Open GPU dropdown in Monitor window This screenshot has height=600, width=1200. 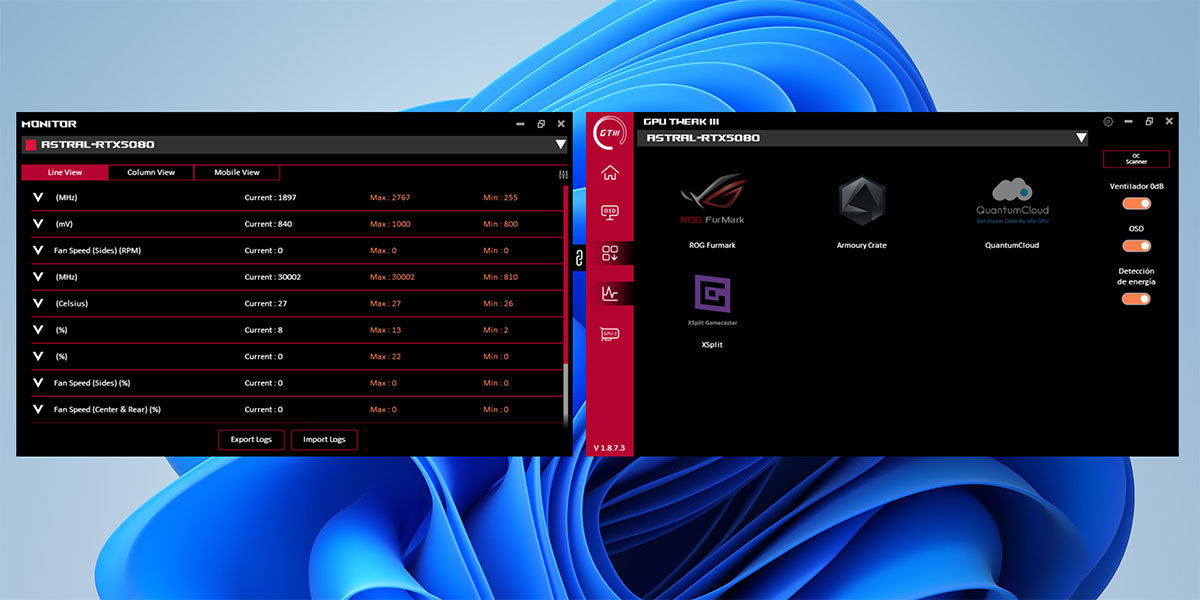tap(560, 145)
